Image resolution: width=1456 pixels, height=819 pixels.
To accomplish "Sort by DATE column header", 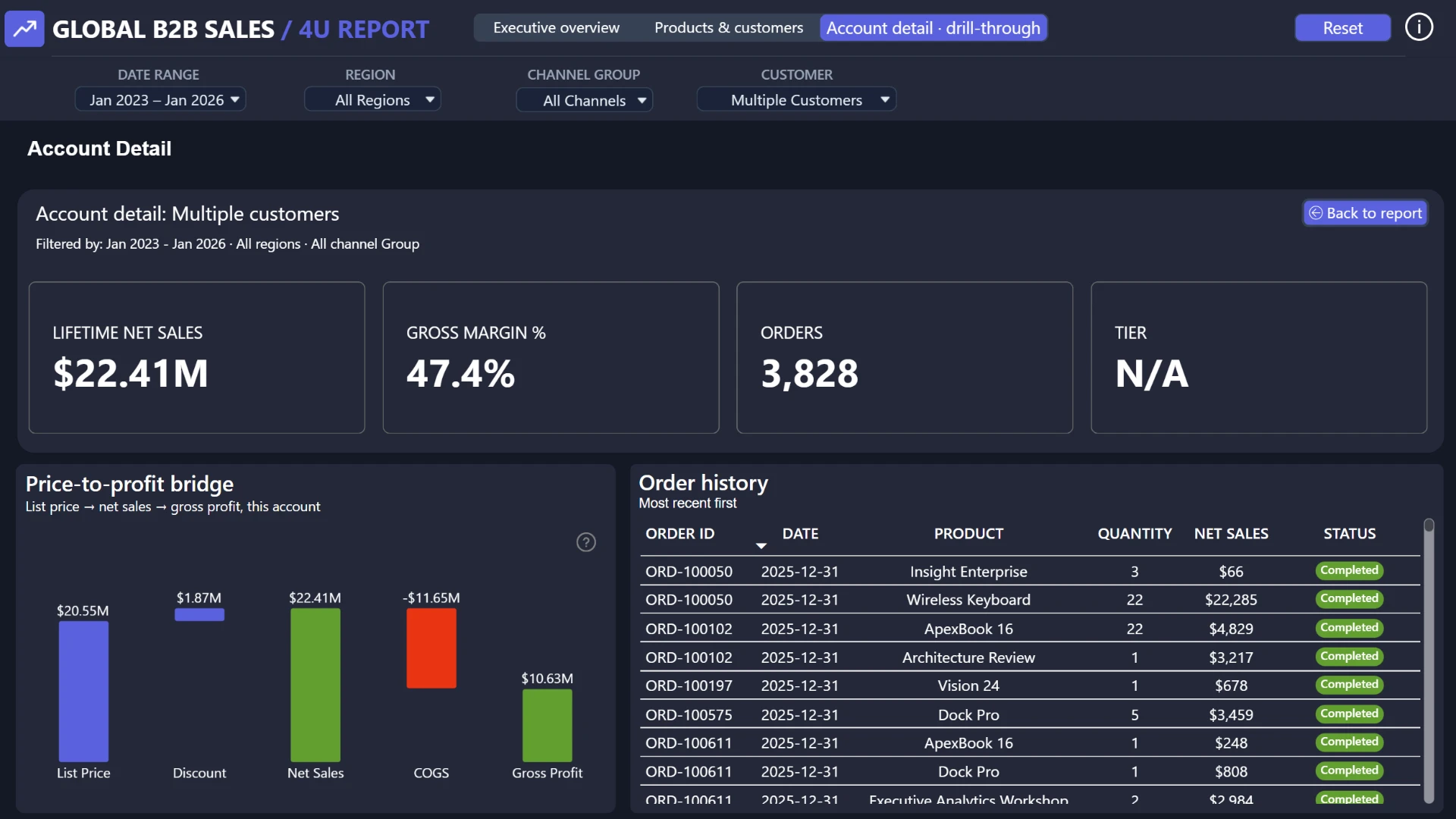I will 800,534.
